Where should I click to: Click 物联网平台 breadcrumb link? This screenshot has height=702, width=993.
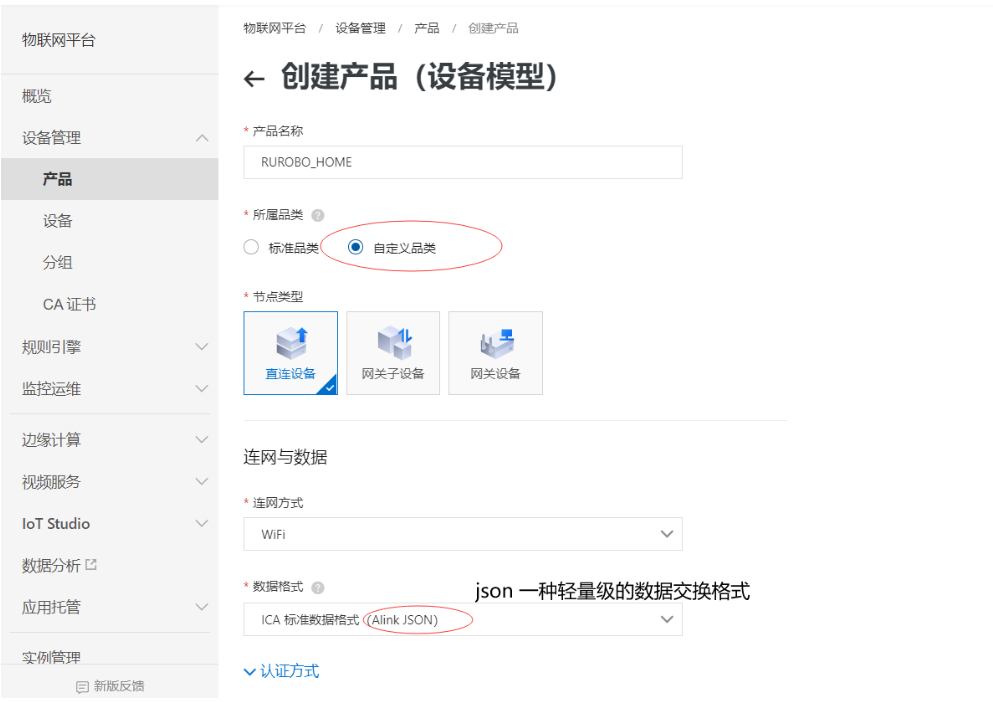(x=275, y=28)
